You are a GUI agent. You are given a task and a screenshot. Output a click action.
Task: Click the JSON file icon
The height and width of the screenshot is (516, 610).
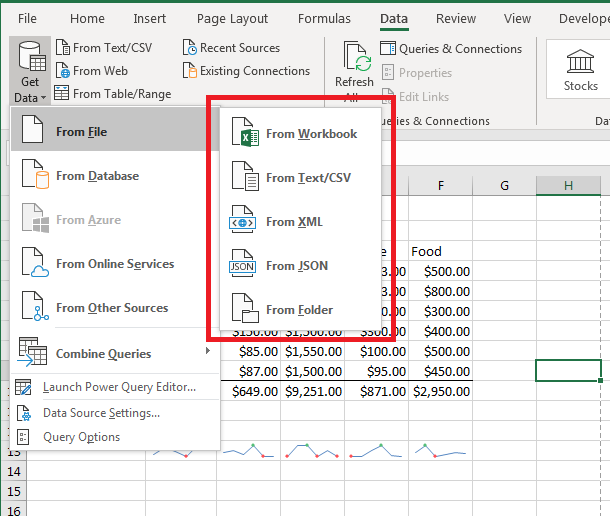[243, 263]
